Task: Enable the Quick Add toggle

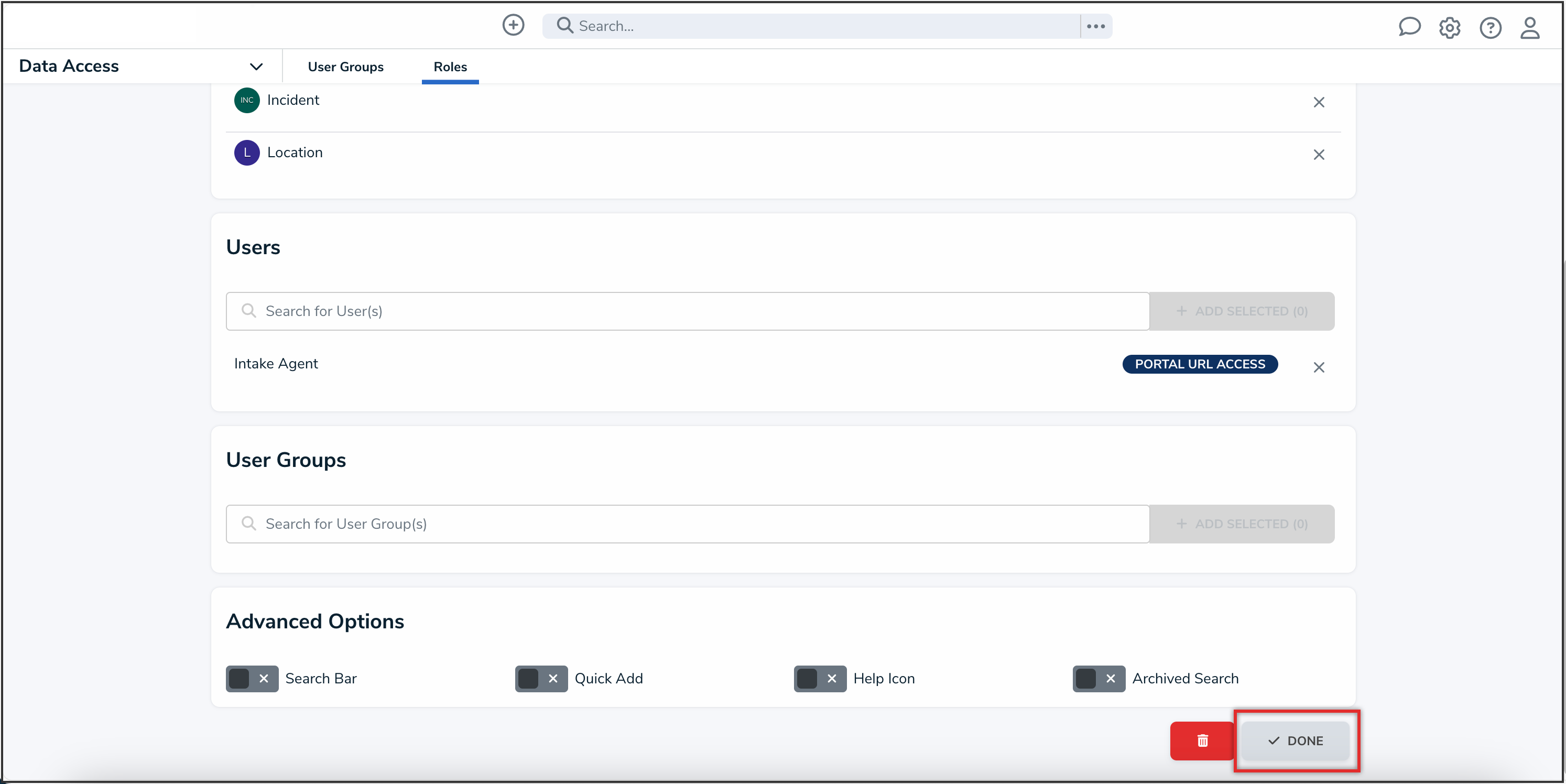Action: tap(541, 678)
